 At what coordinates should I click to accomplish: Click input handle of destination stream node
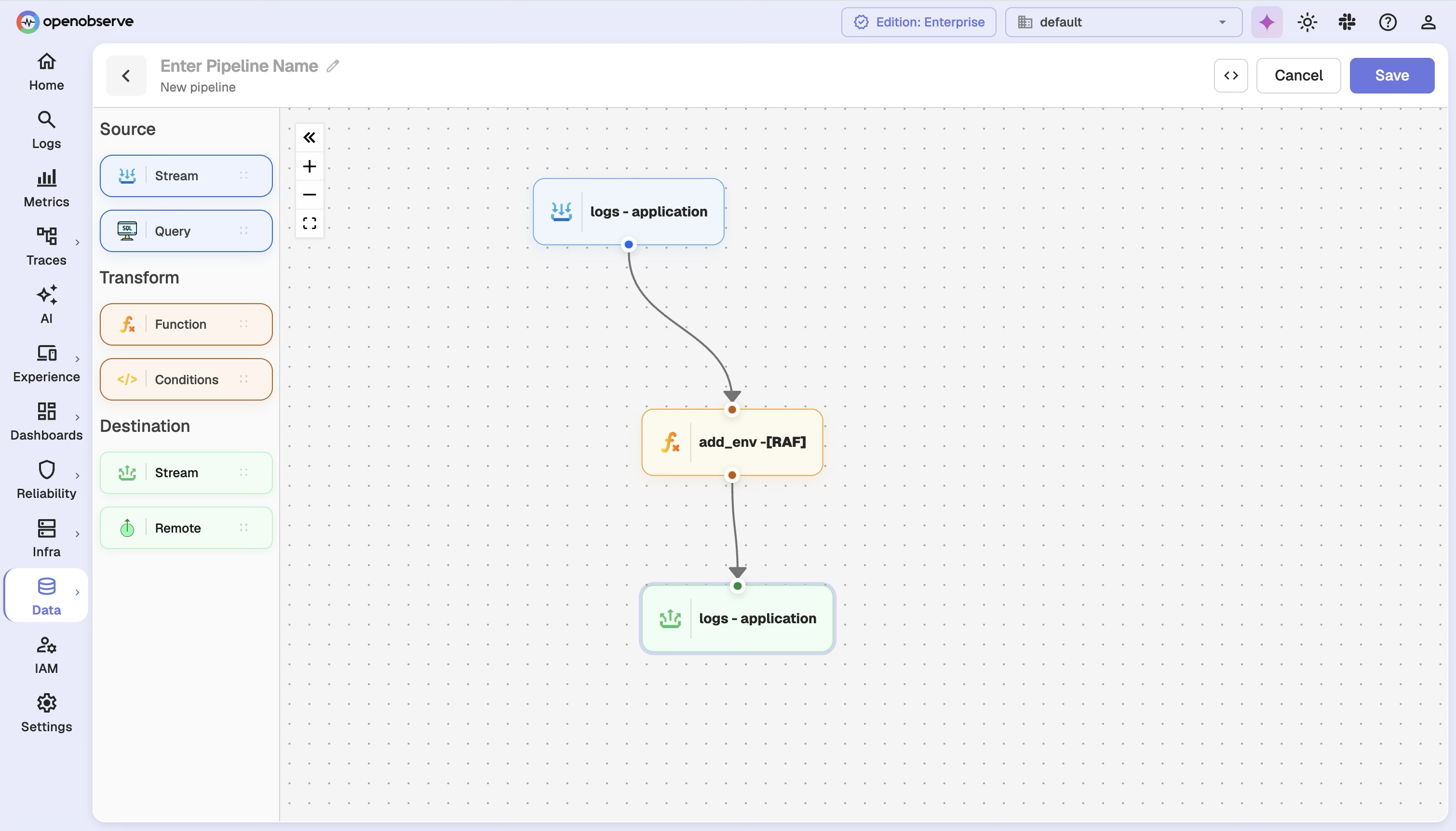[738, 586]
